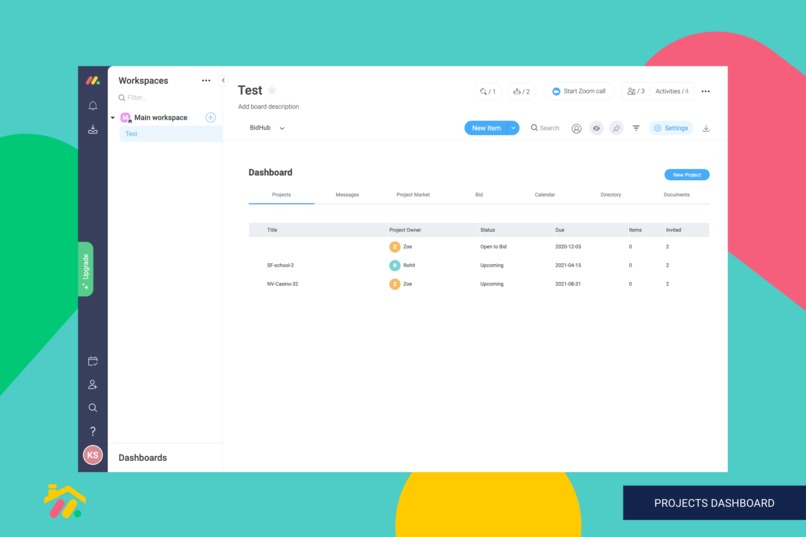The height and width of the screenshot is (537, 806).
Task: Click the Due column header
Action: point(560,230)
